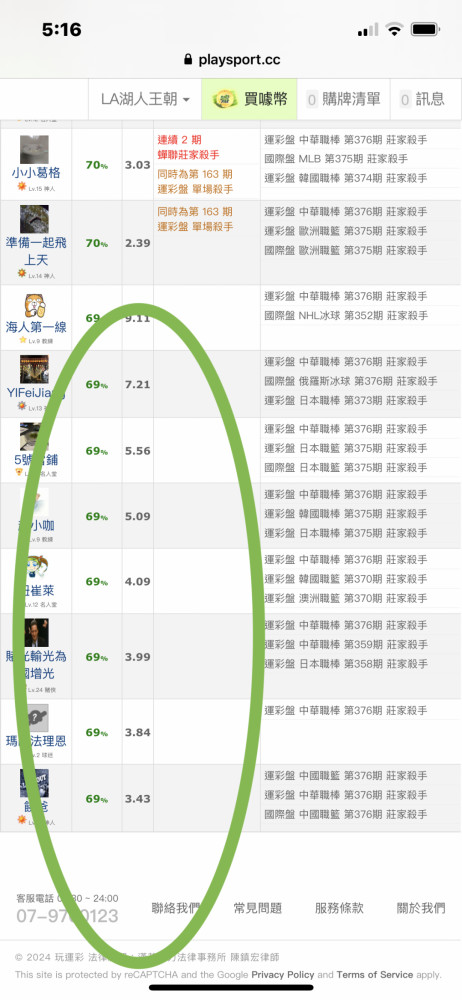Open the LA湖人王朝 account dropdown
This screenshot has height=1000, width=462.
pos(145,99)
